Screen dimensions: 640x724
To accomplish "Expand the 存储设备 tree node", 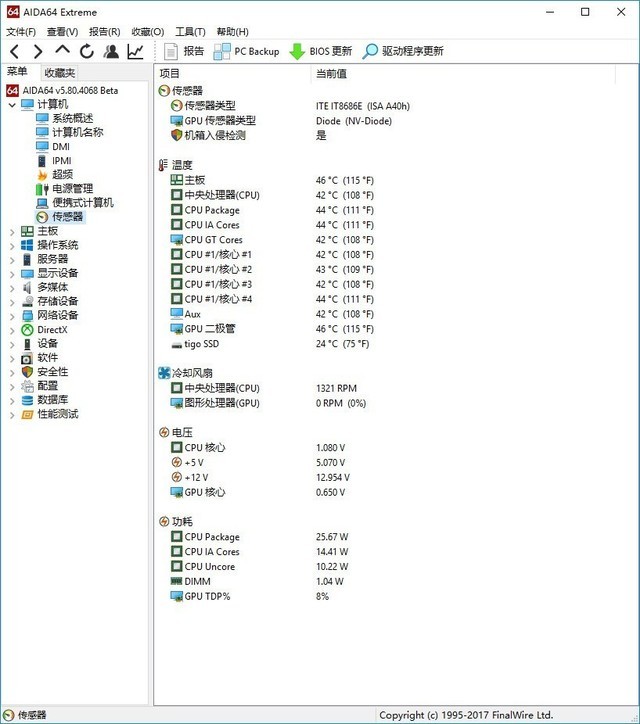I will pos(12,302).
